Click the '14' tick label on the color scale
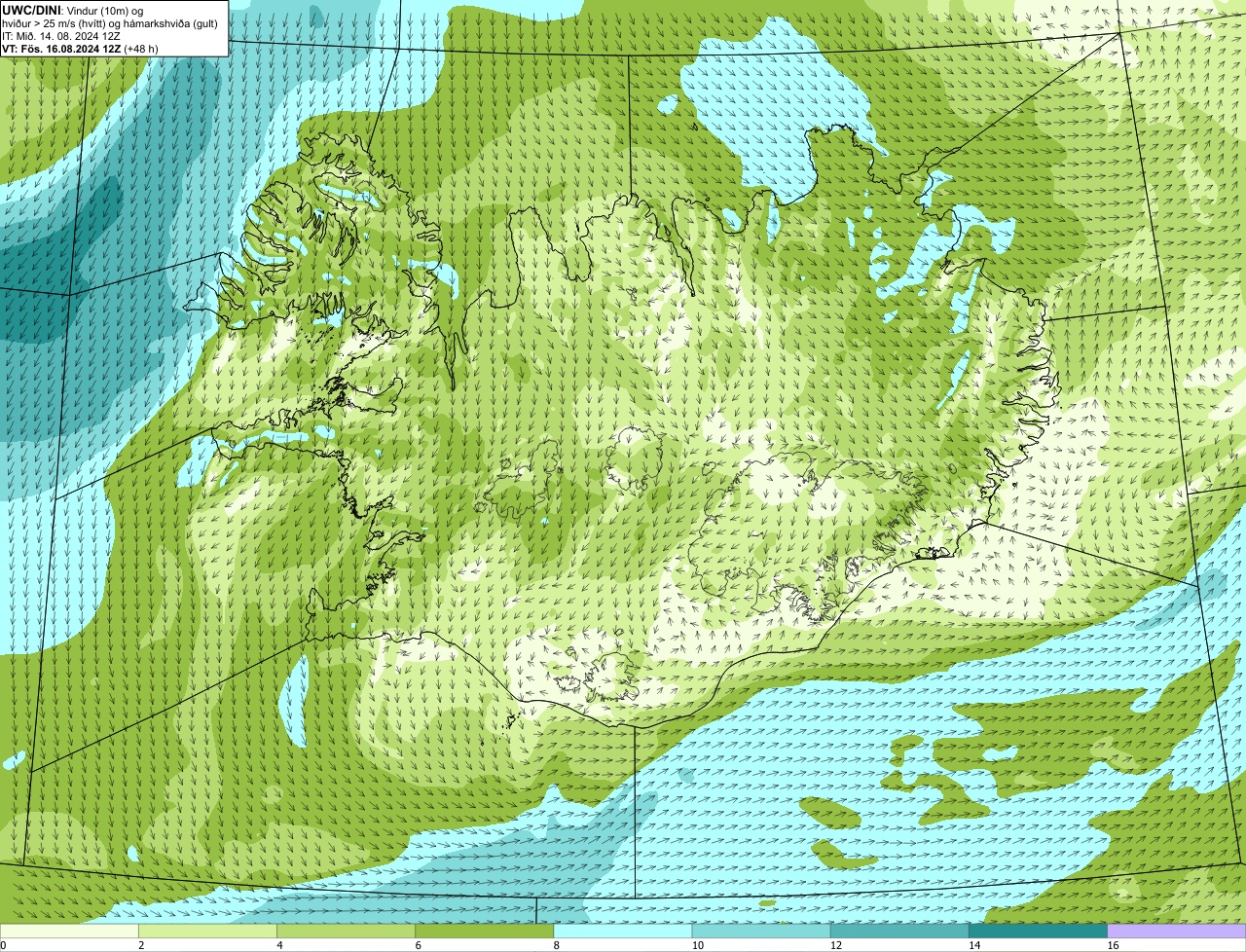1246x952 pixels. [x=974, y=945]
